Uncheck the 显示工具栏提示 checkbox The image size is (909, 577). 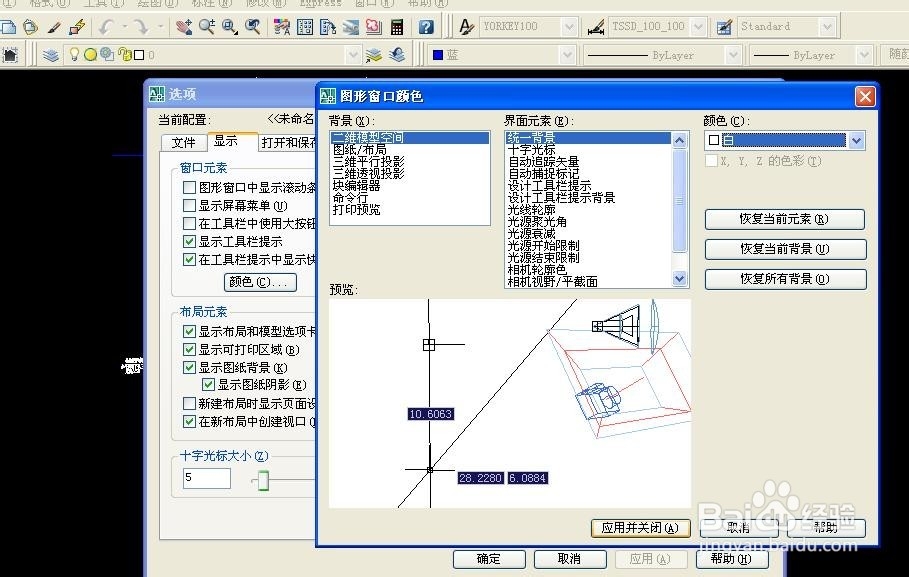[189, 241]
